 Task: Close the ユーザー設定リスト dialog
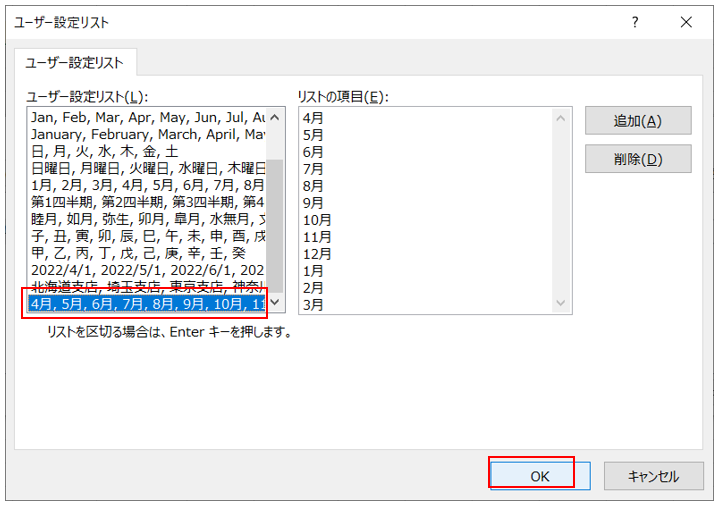coord(686,22)
